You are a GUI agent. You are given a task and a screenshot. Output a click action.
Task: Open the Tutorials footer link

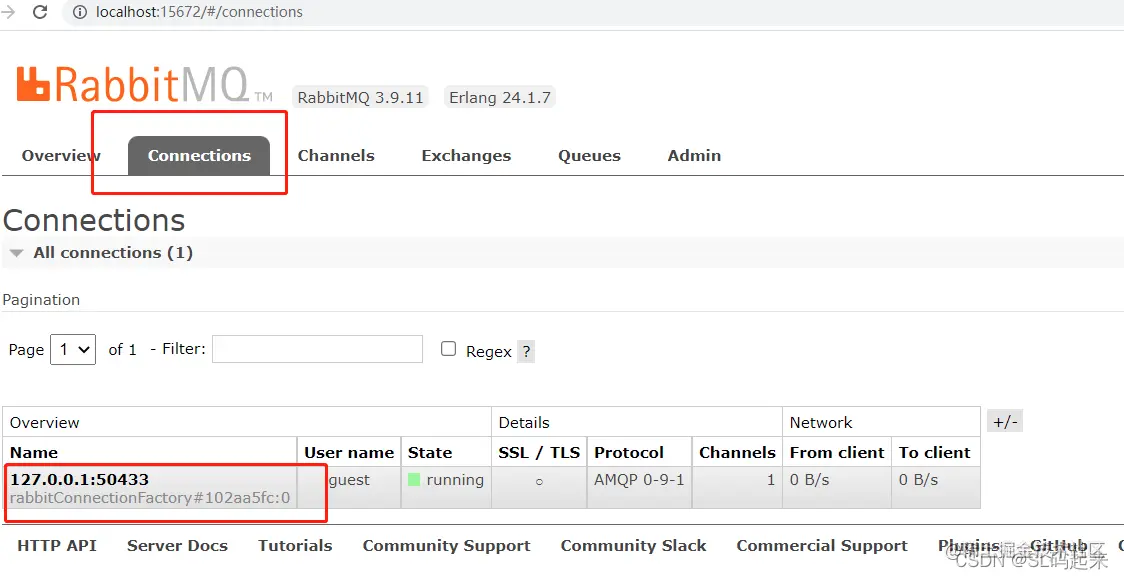(x=295, y=545)
